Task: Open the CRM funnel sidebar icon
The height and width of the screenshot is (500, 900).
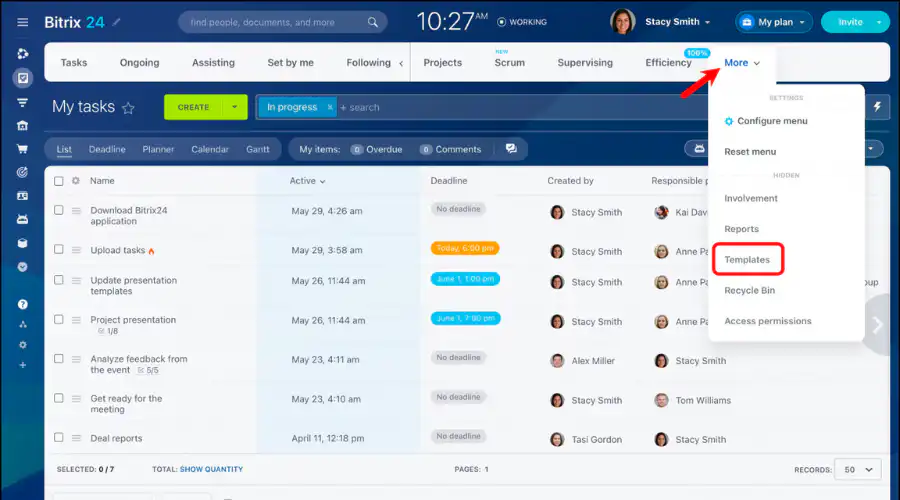Action: (x=22, y=103)
